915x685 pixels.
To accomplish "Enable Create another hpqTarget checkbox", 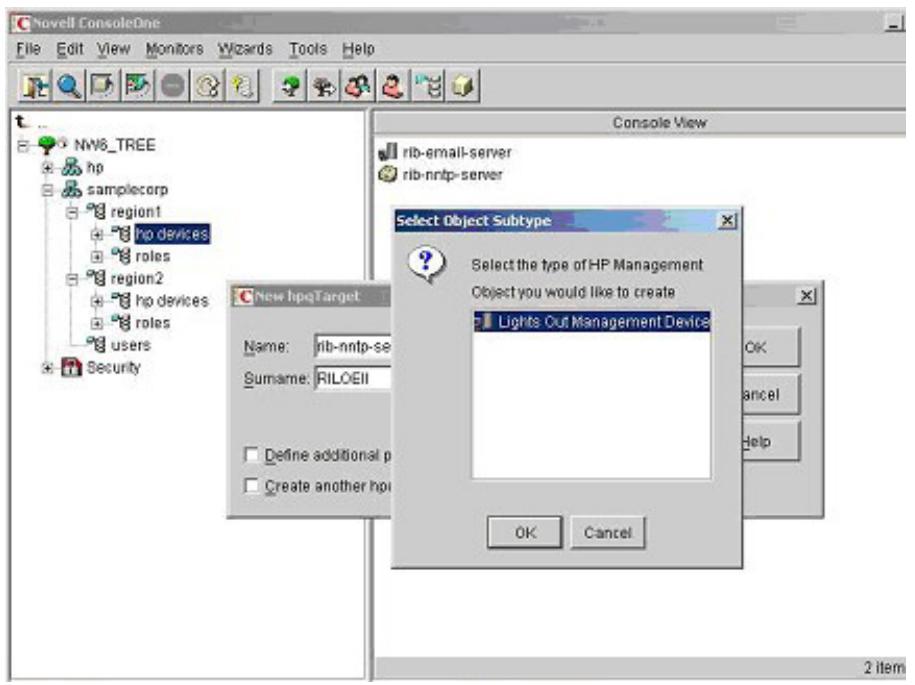I will (252, 485).
